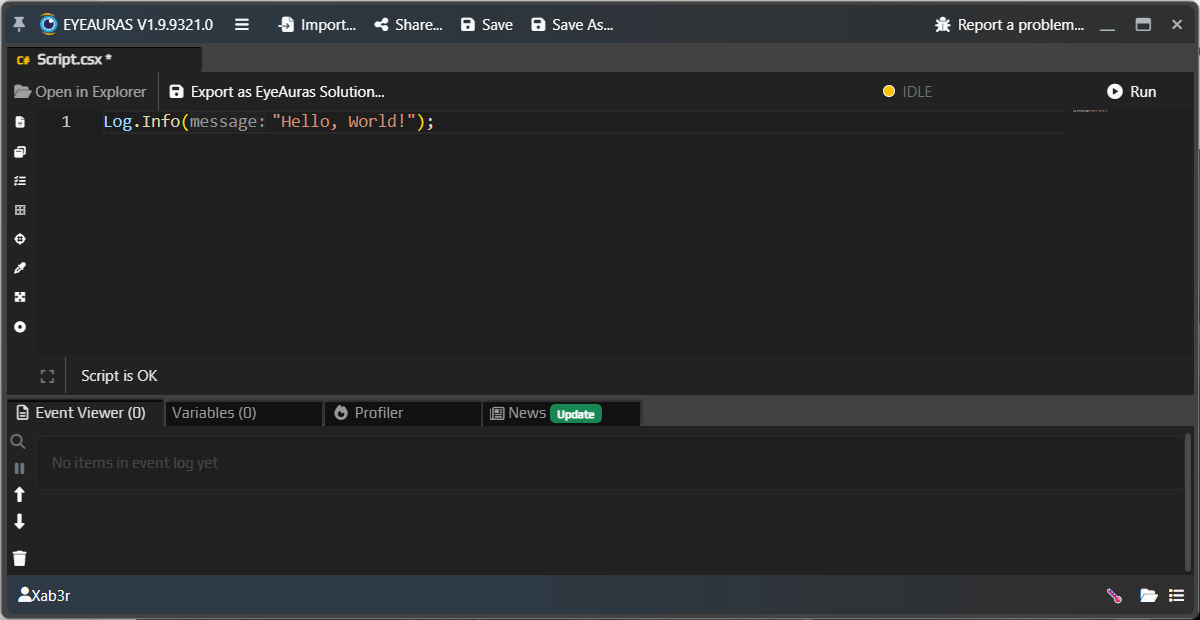This screenshot has width=1200, height=620.
Task: Open the folder icon in the status bar
Action: click(1148, 595)
